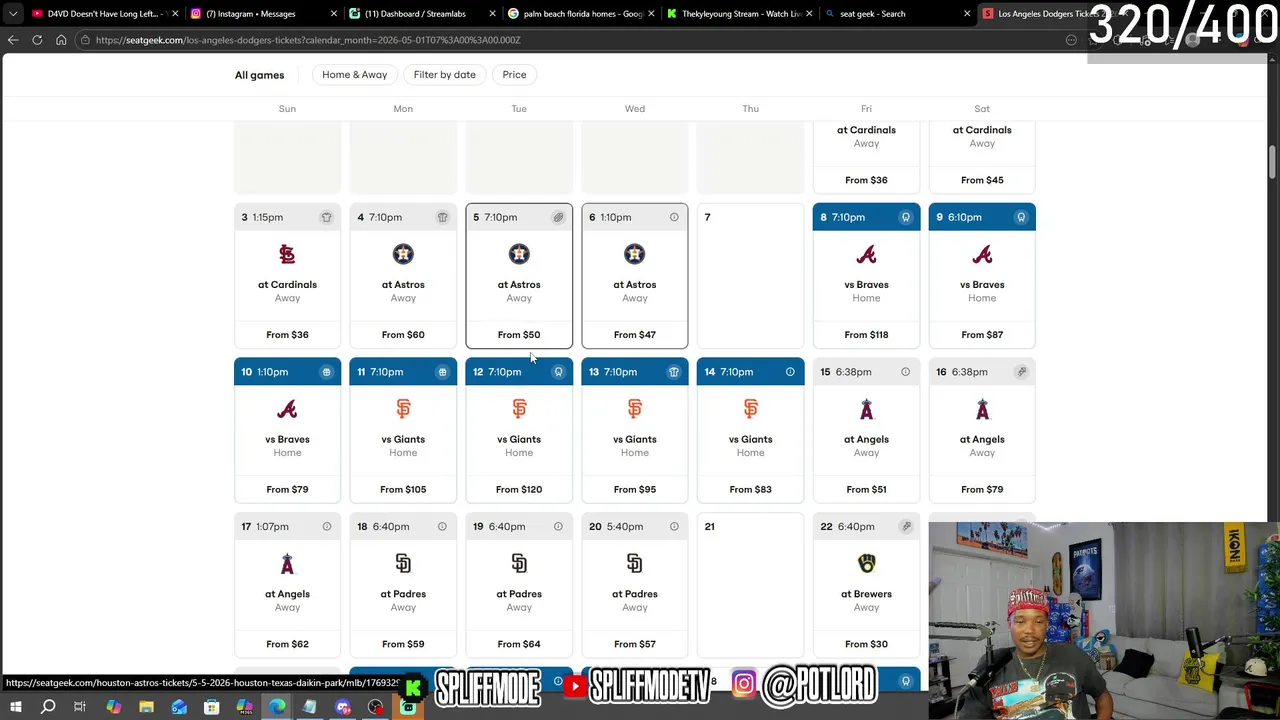Click the Braves logo on May 8
This screenshot has width=1280, height=720.
tap(866, 255)
